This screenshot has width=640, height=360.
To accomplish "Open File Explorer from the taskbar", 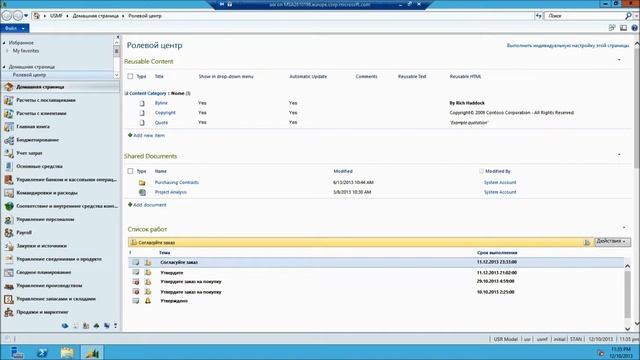I will (x=67, y=352).
